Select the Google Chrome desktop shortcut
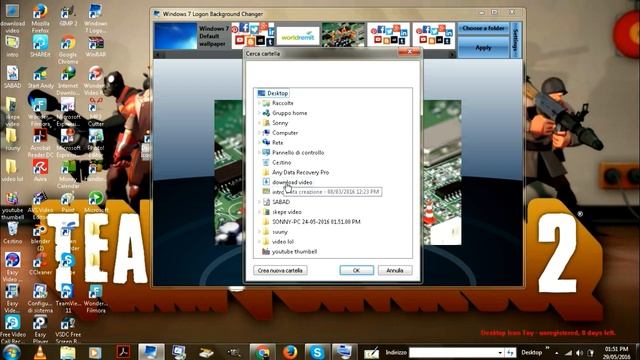 click(68, 49)
